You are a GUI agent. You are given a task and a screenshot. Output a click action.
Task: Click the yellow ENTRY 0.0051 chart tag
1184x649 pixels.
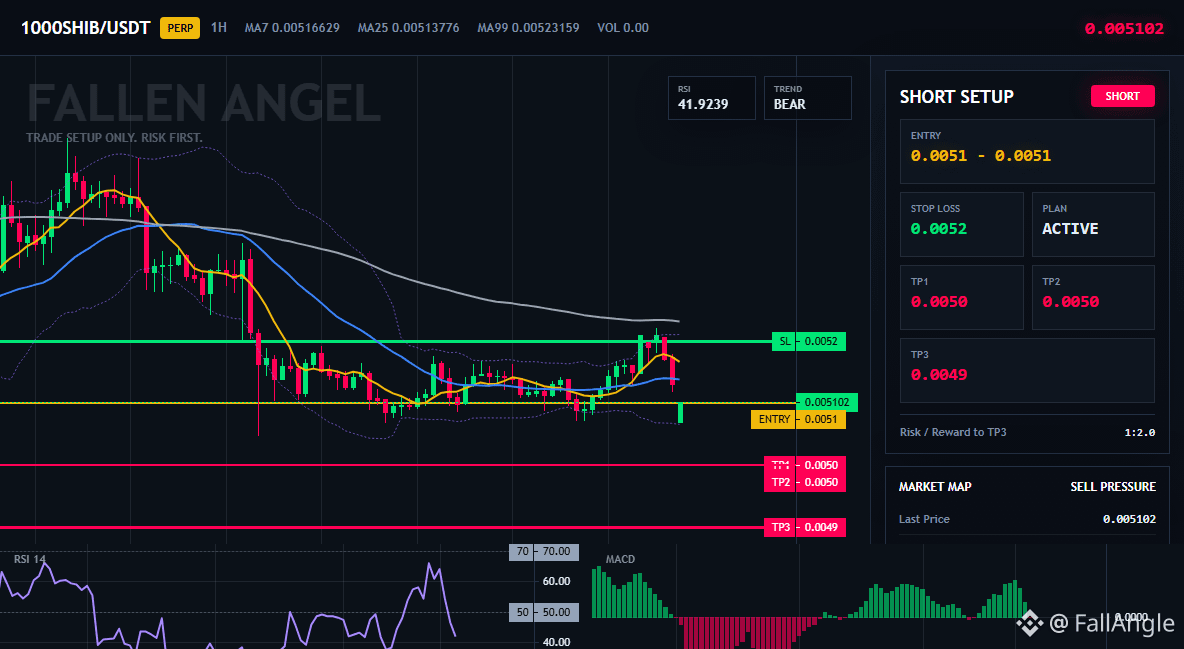(x=798, y=419)
